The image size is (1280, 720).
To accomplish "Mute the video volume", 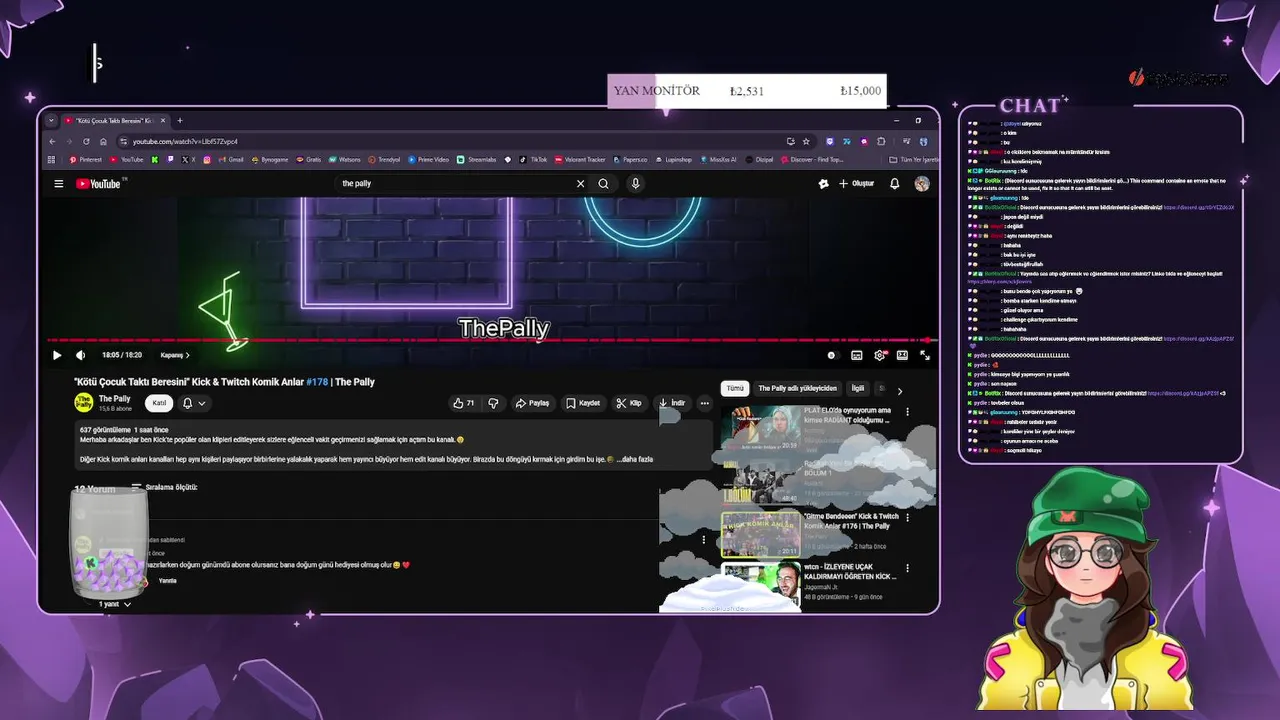I will [81, 355].
